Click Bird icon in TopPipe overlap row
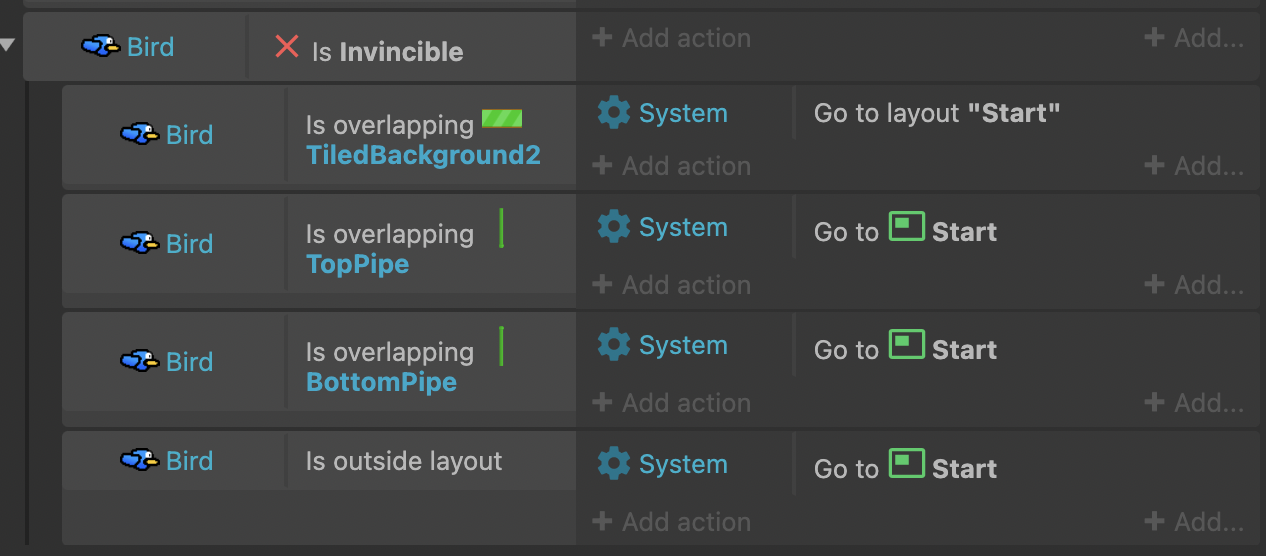This screenshot has width=1266, height=556. pyautogui.click(x=140, y=243)
